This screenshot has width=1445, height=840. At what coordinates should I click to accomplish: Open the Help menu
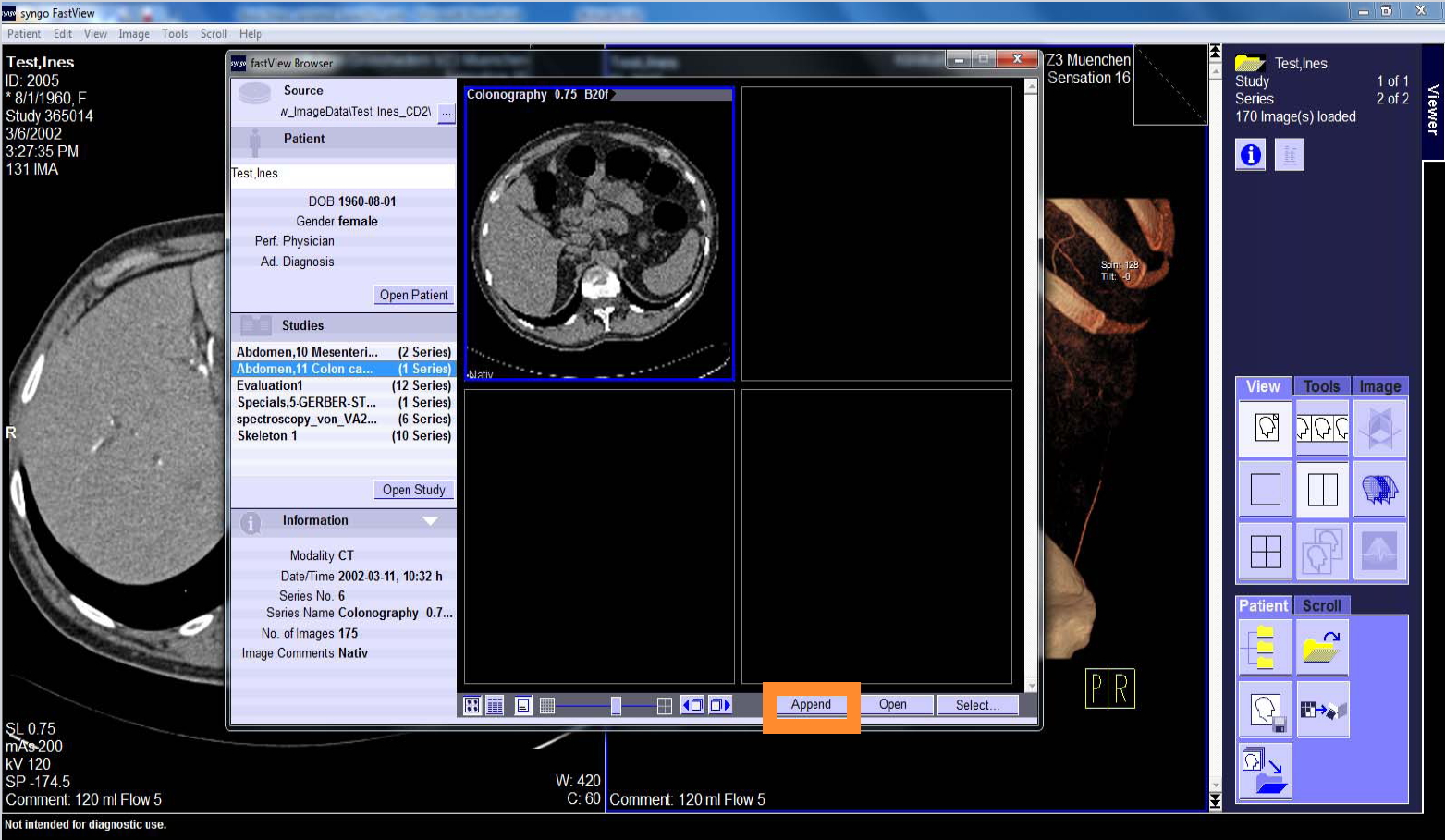click(x=251, y=34)
